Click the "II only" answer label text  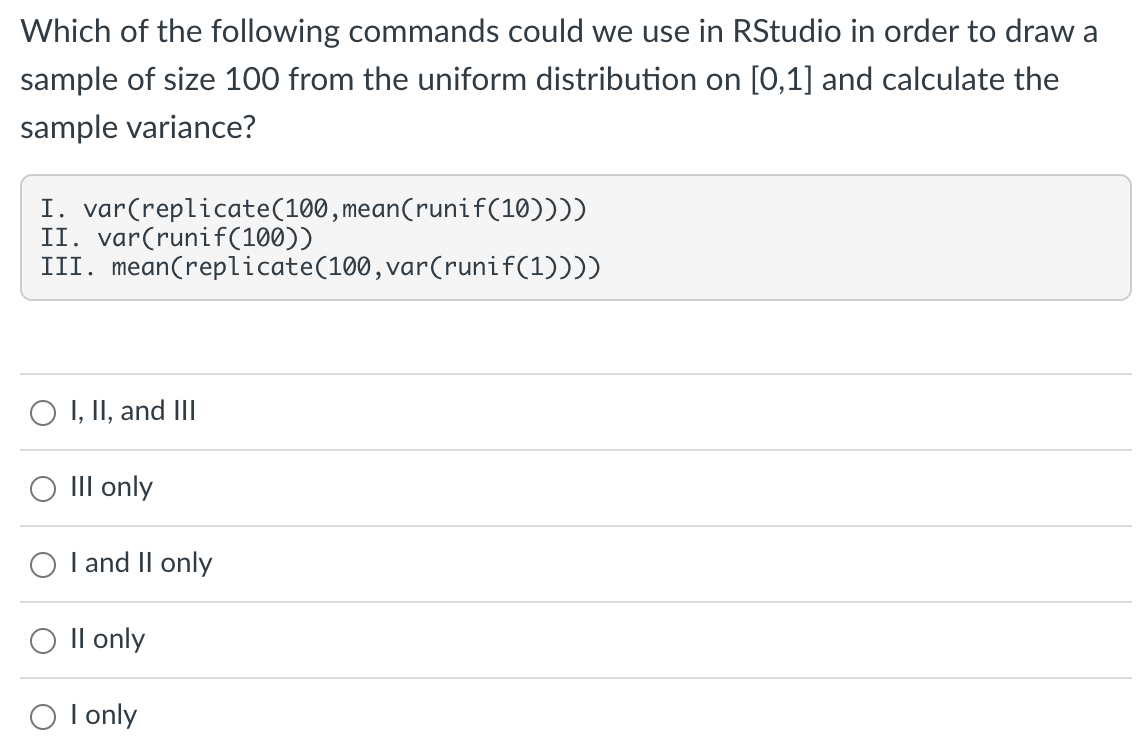(x=108, y=639)
